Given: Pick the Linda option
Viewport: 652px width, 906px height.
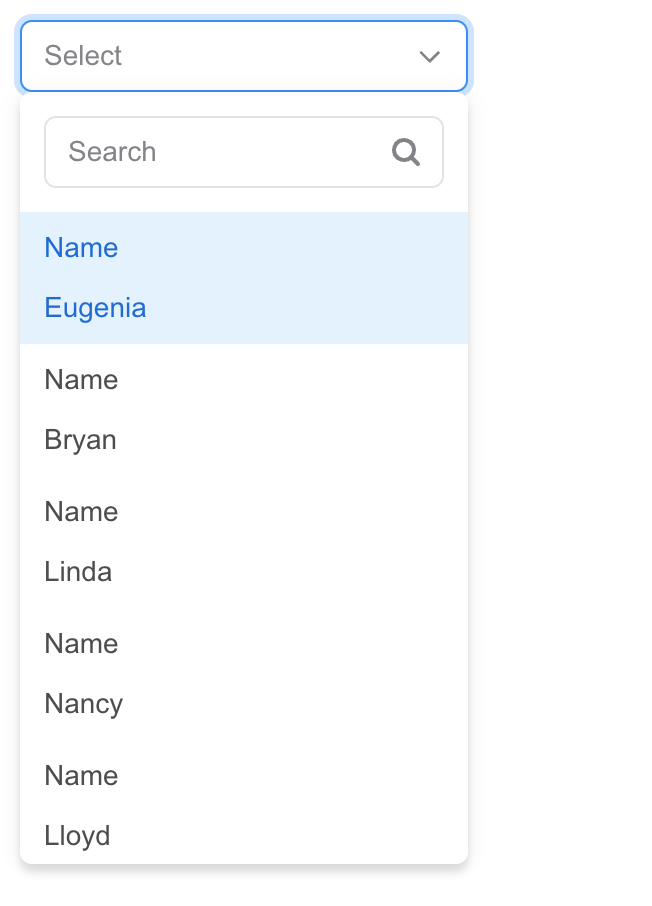Looking at the screenshot, I should [244, 541].
